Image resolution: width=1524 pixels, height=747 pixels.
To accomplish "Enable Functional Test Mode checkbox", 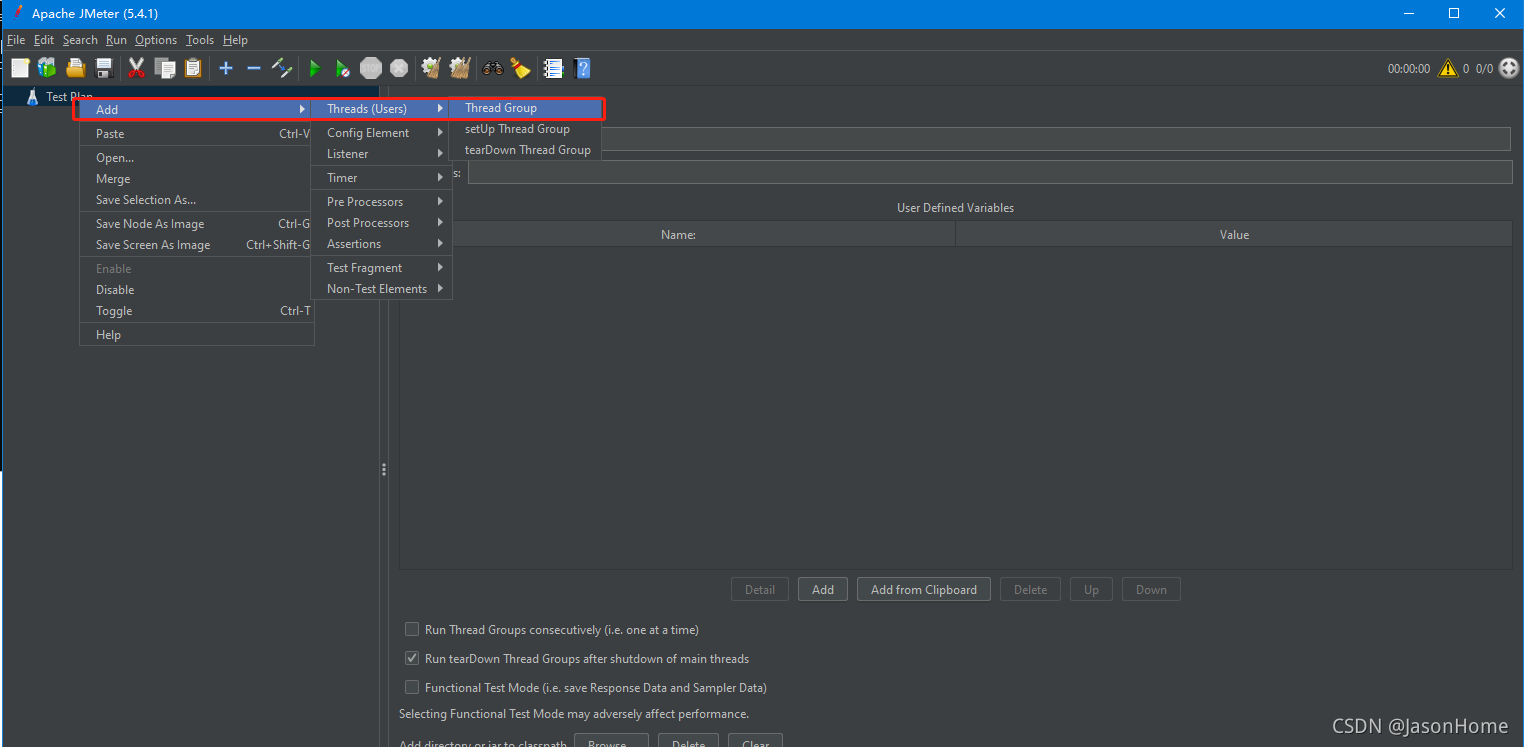I will pyautogui.click(x=412, y=687).
